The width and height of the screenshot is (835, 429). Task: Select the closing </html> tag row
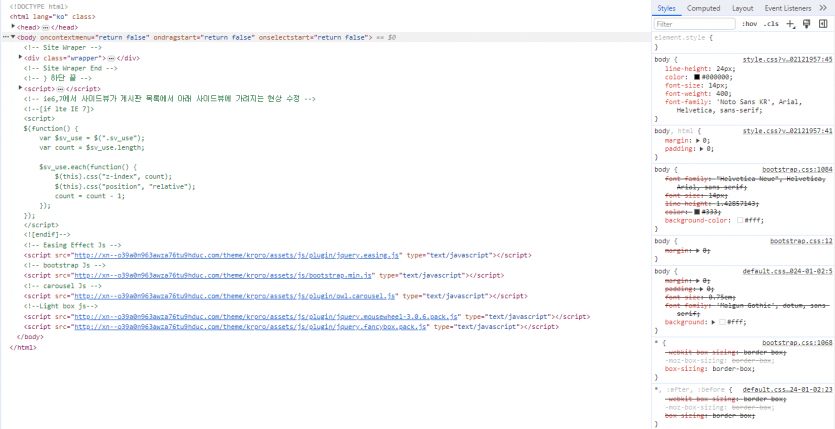point(23,347)
